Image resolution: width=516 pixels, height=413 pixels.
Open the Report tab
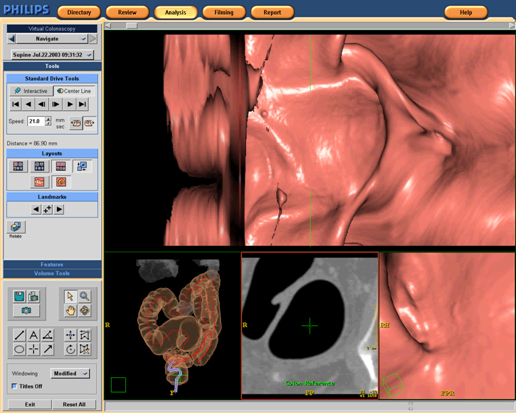coord(272,12)
